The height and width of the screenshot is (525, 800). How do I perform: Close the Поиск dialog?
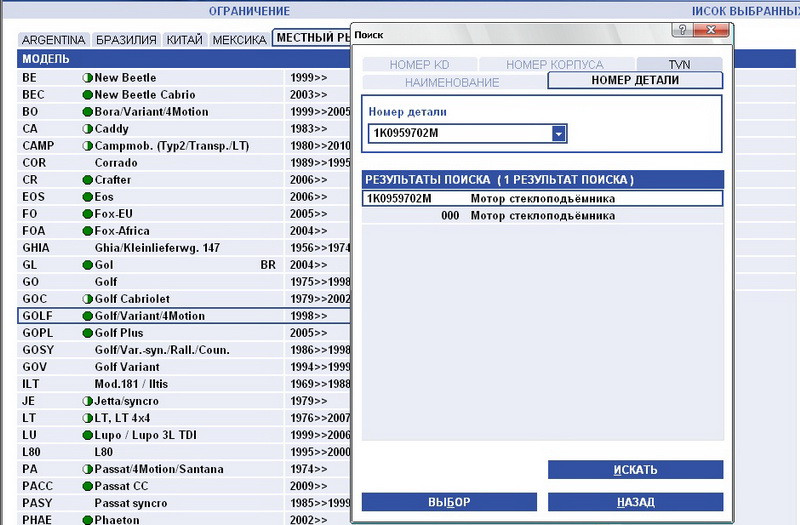tap(711, 30)
